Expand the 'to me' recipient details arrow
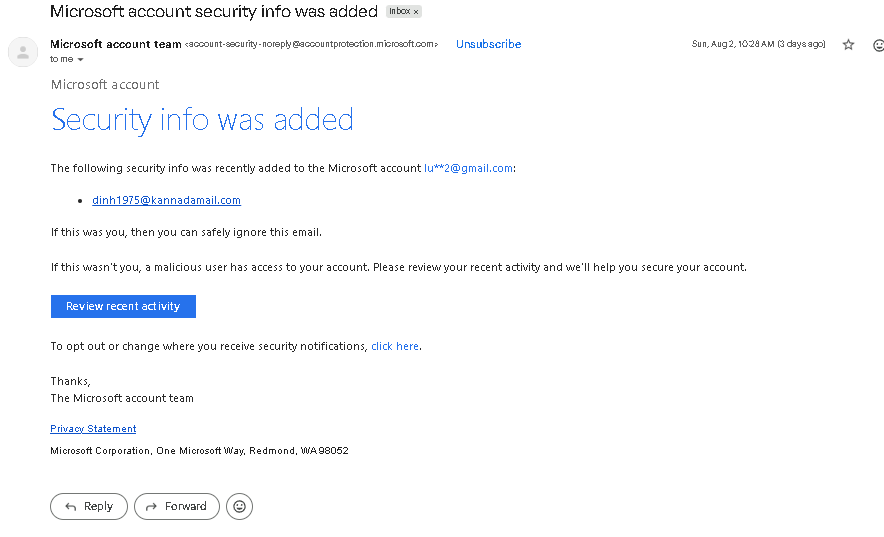Viewport: 884px width, 537px height. [x=81, y=60]
